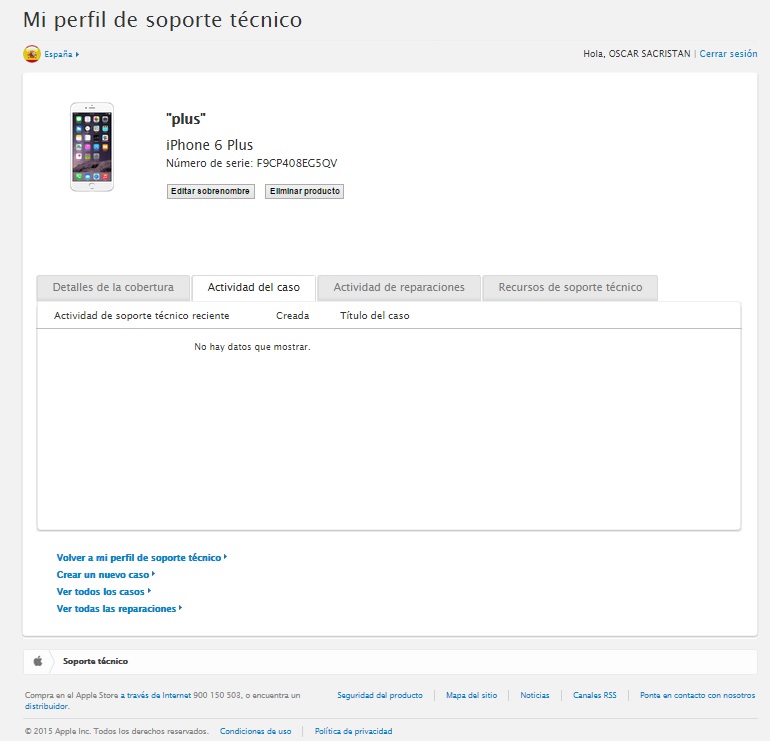This screenshot has width=770, height=741.
Task: Open Mapa del sitio footer link
Action: (471, 695)
